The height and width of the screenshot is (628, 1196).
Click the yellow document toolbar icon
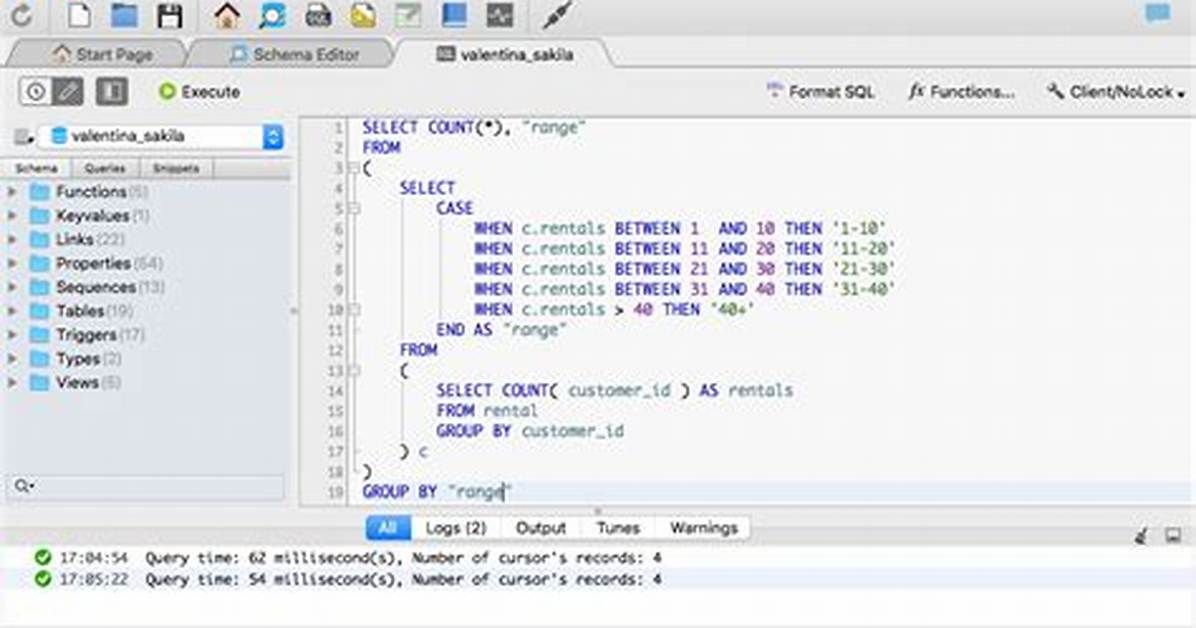click(x=363, y=14)
